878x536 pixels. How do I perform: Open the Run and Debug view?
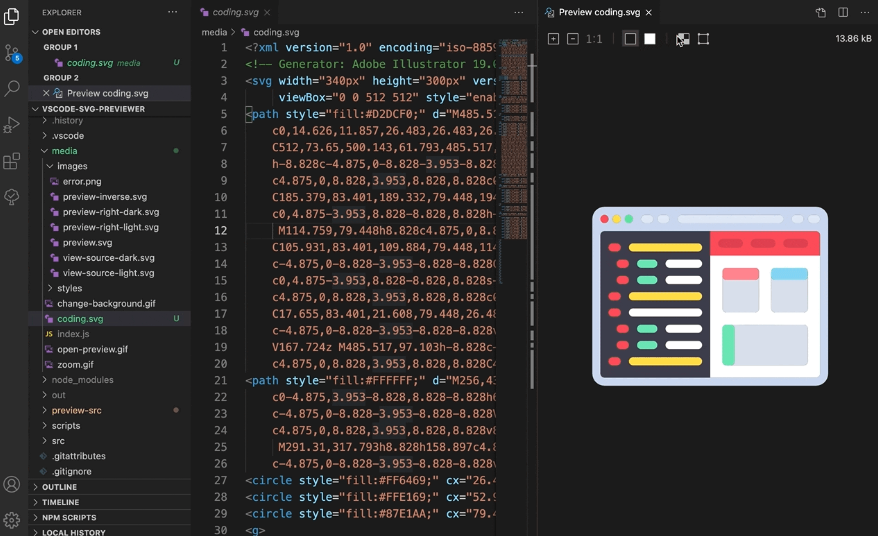pos(11,124)
